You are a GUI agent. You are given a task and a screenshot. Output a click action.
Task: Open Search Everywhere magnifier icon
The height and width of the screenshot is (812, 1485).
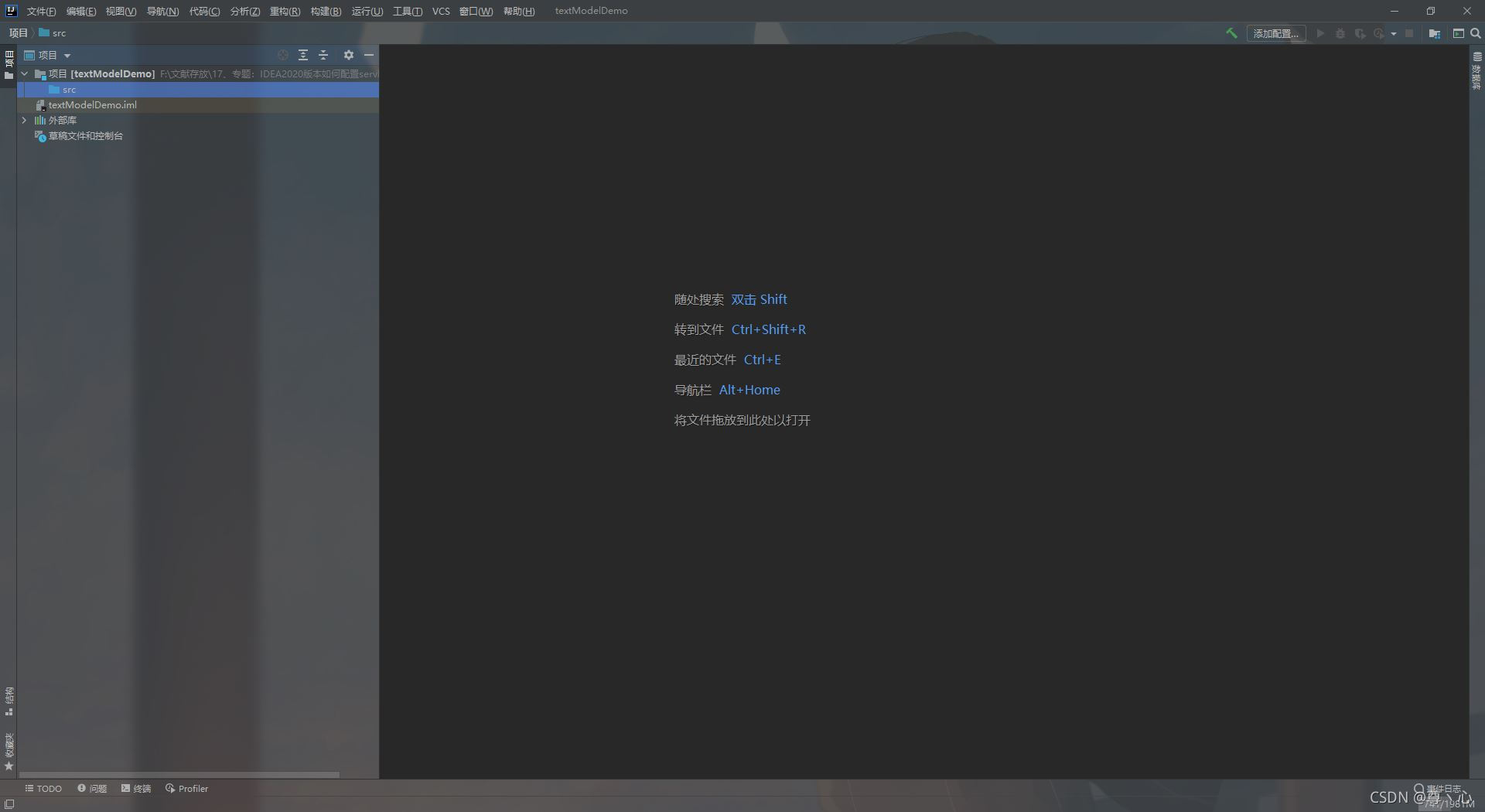coord(1475,33)
